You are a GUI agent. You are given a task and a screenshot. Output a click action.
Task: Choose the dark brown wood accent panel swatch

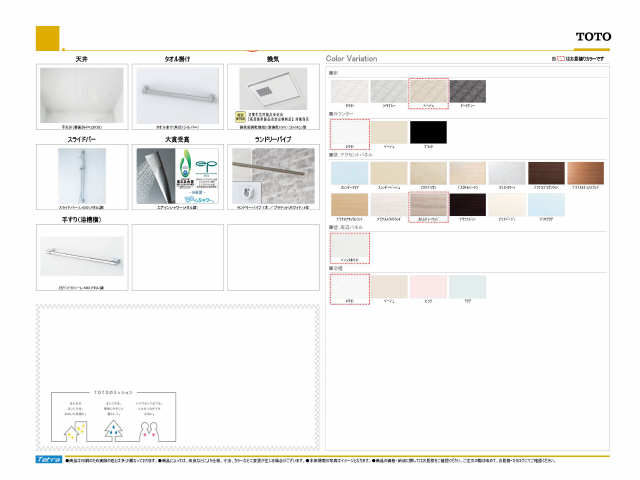coord(546,174)
